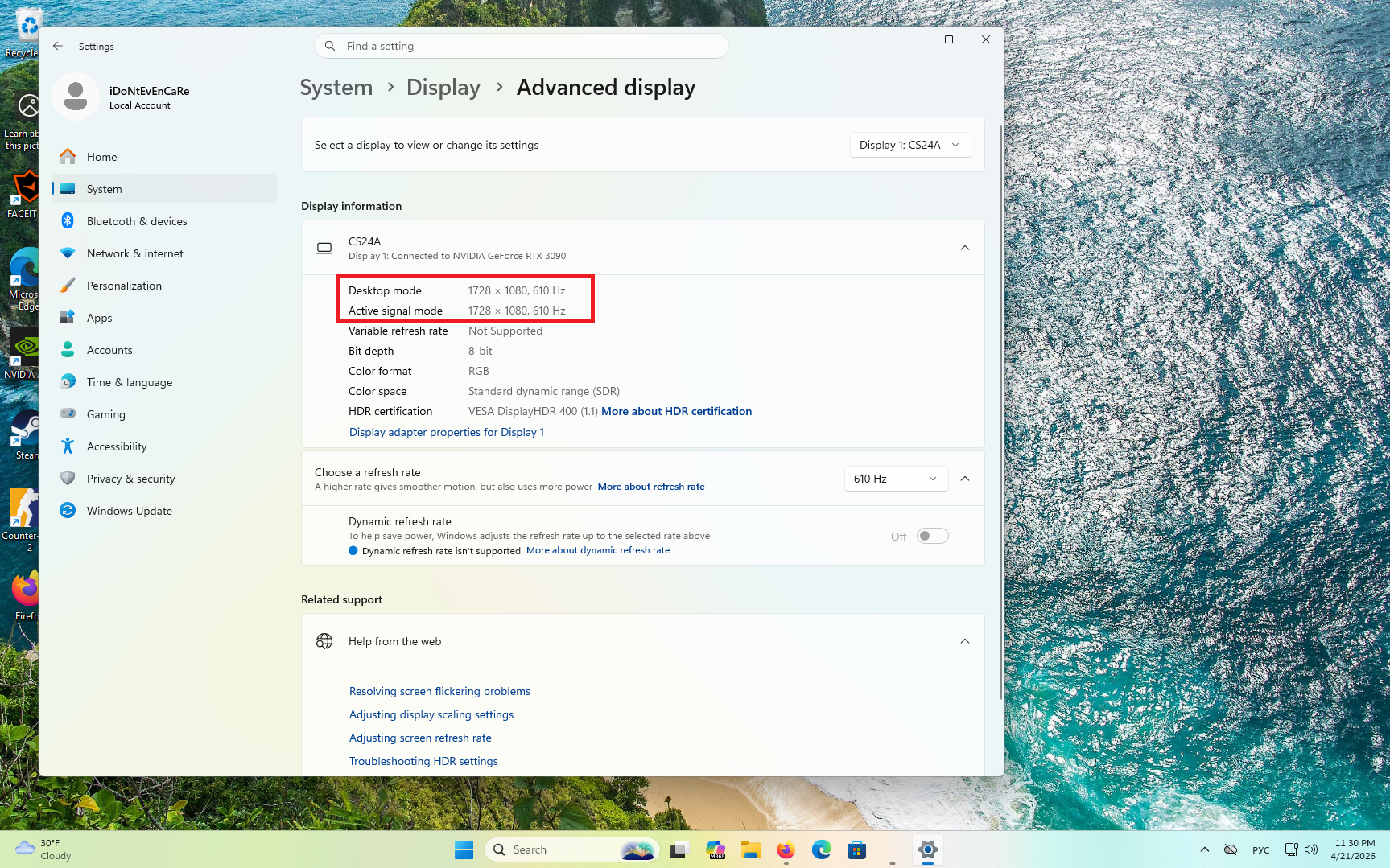Image resolution: width=1390 pixels, height=868 pixels.
Task: Toggle the Dynamic refresh rate switch
Action: pos(932,536)
